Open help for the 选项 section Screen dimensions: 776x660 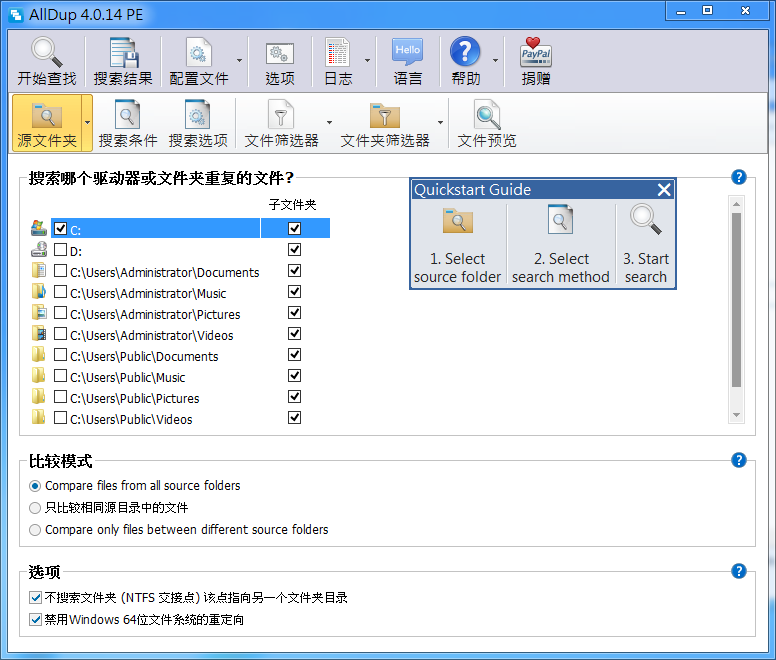tap(738, 570)
